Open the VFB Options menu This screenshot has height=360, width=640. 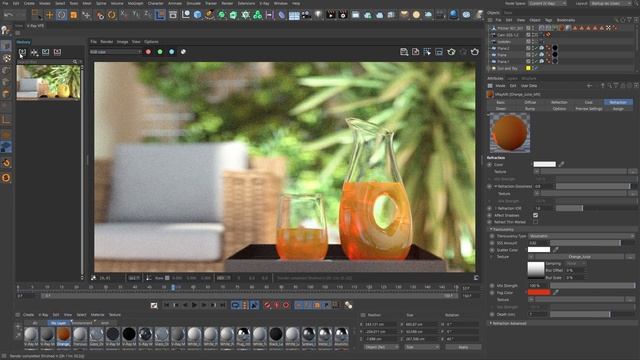click(x=151, y=42)
